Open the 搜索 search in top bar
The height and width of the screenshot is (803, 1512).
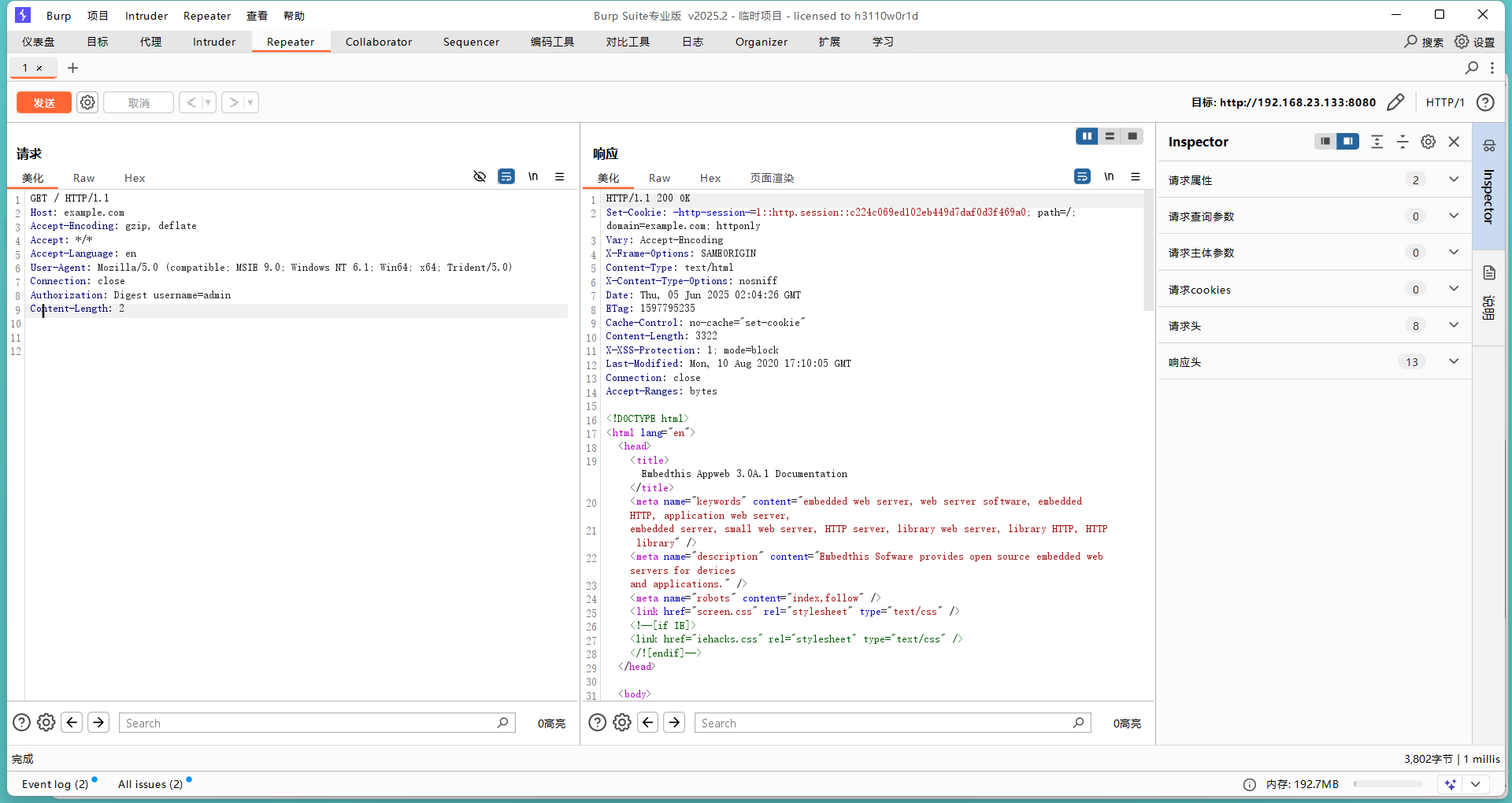[x=1424, y=42]
